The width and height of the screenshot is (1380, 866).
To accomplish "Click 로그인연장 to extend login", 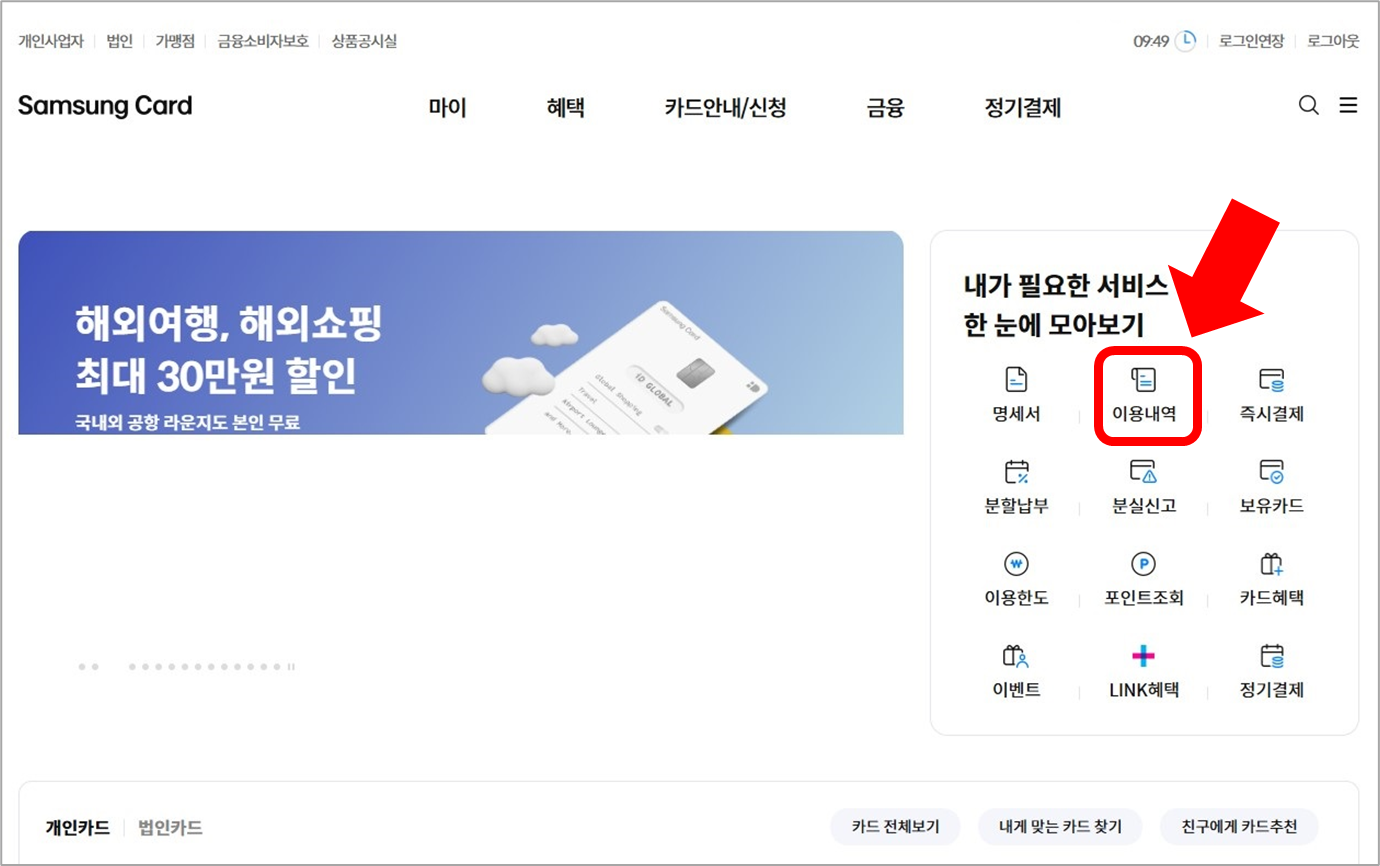I will pos(1251,41).
